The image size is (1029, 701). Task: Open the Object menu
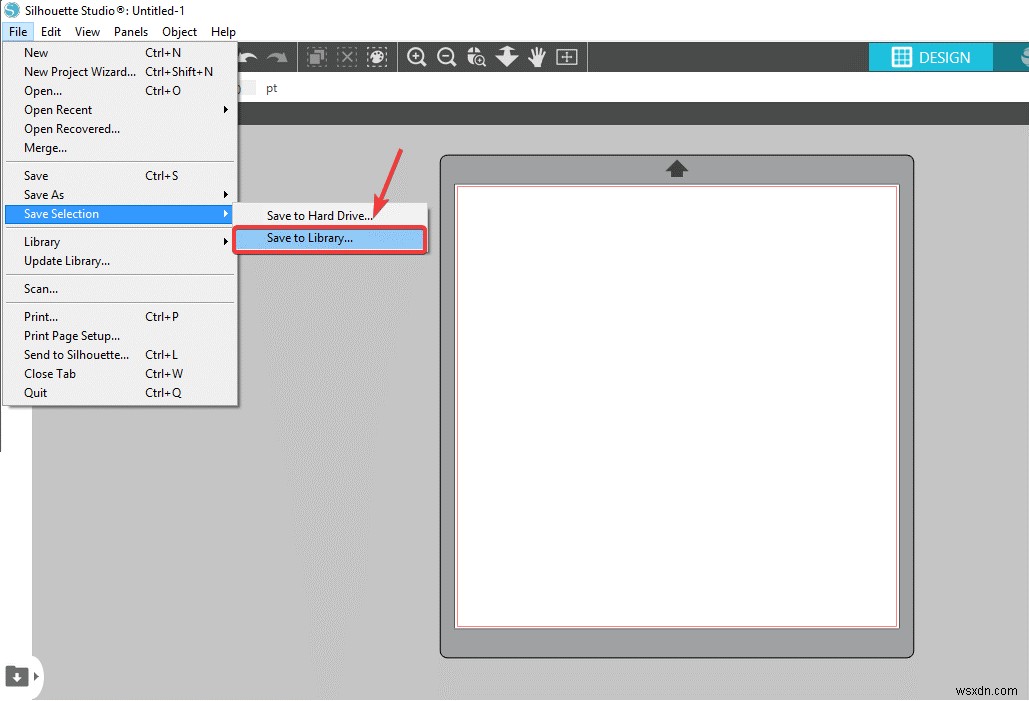click(179, 32)
